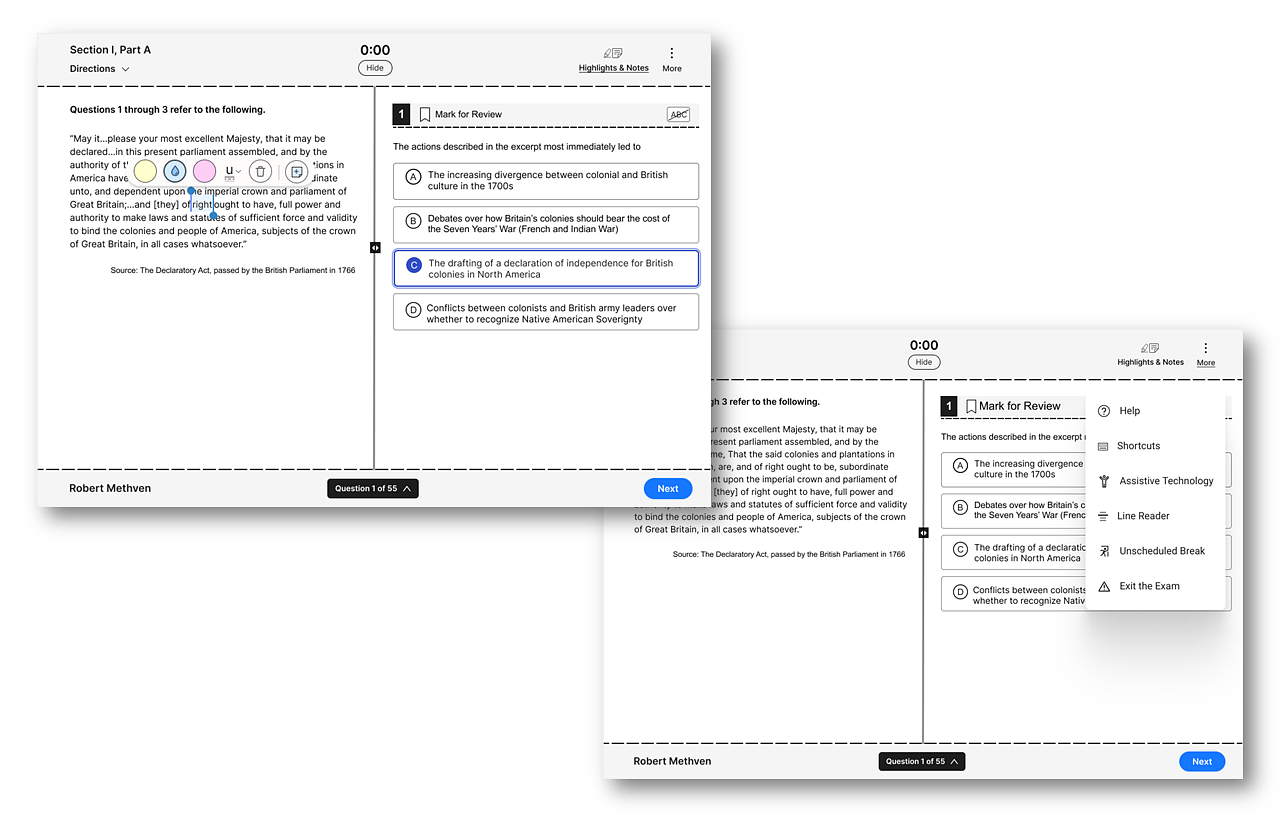The width and height of the screenshot is (1280, 815).
Task: Select the blue highlight color swatch
Action: point(174,171)
